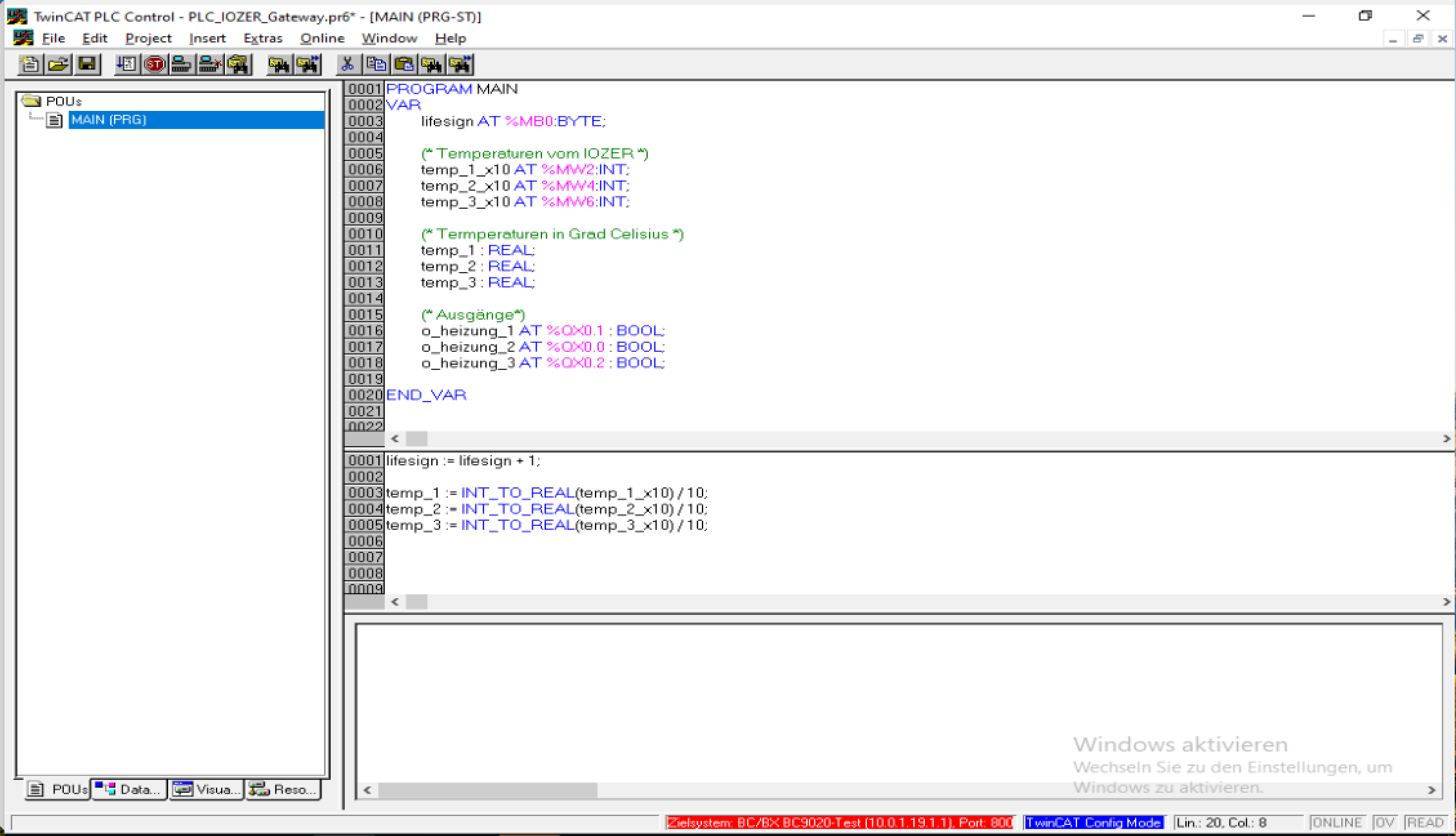Click declaration pane's horizontal scroll thumb

click(x=416, y=439)
